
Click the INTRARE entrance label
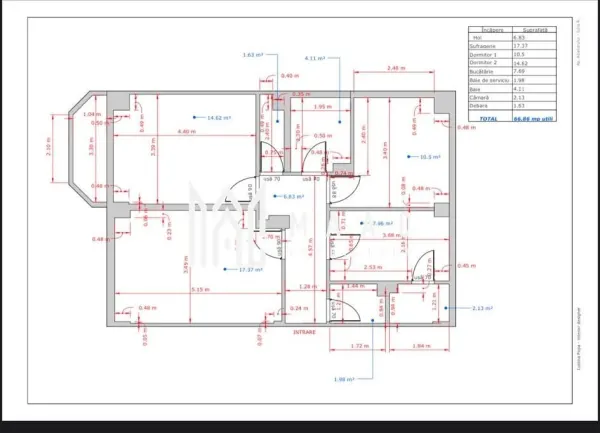pyautogui.click(x=305, y=332)
